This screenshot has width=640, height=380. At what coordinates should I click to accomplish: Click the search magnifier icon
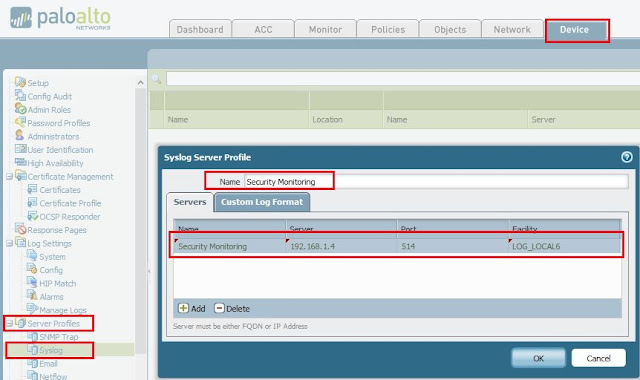click(x=156, y=79)
